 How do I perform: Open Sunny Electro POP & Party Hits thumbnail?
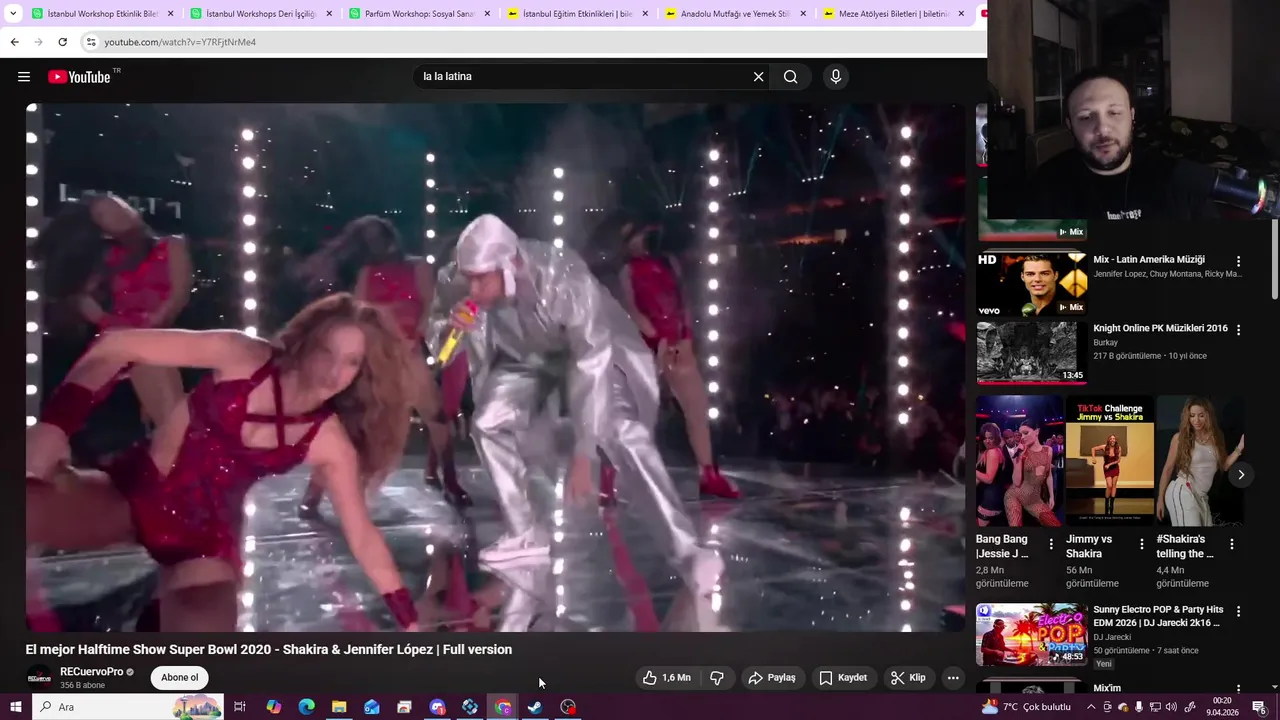[x=1032, y=634]
